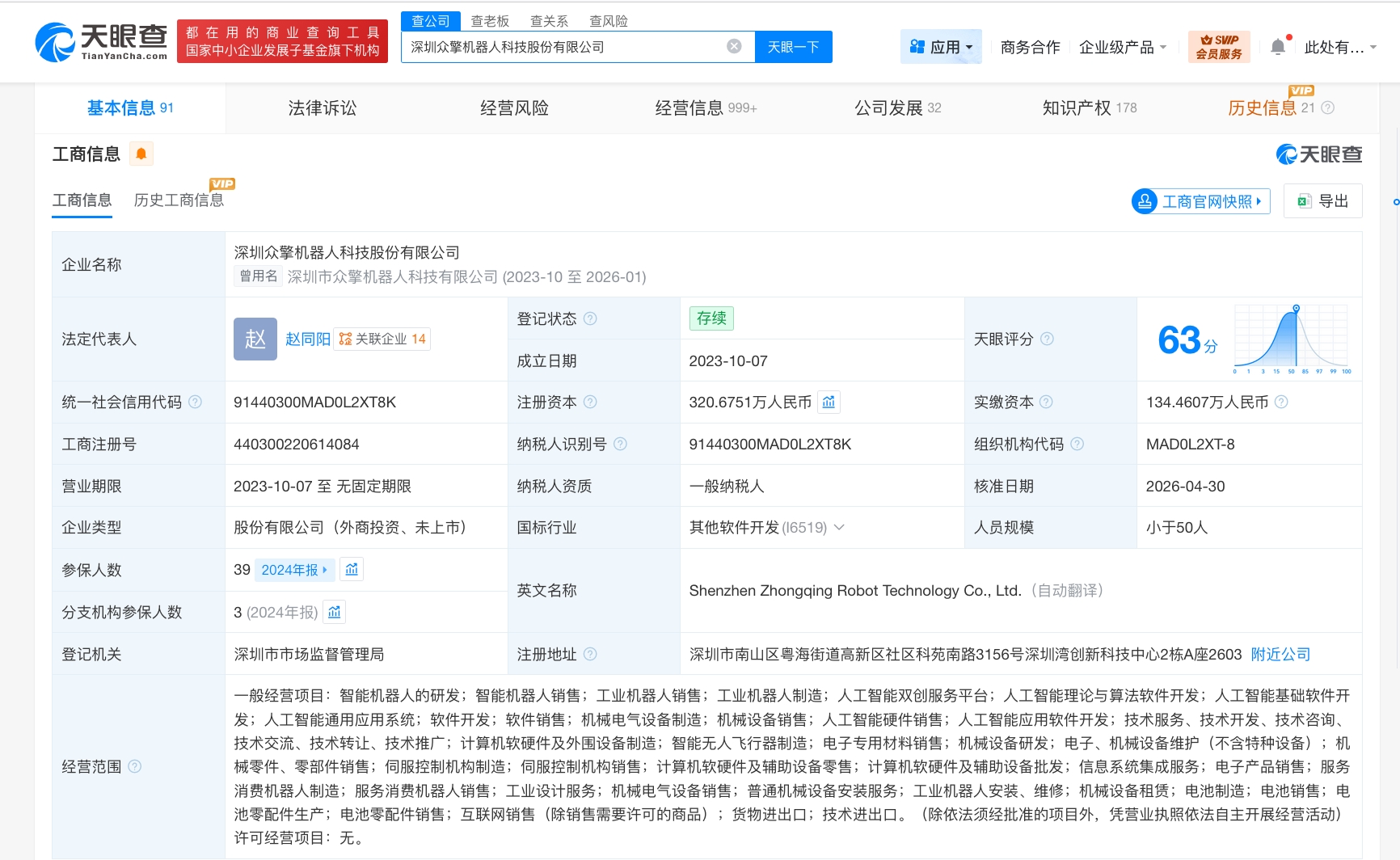Click the 天眼评分 score distribution chart
The height and width of the screenshot is (860, 1400).
click(1292, 339)
